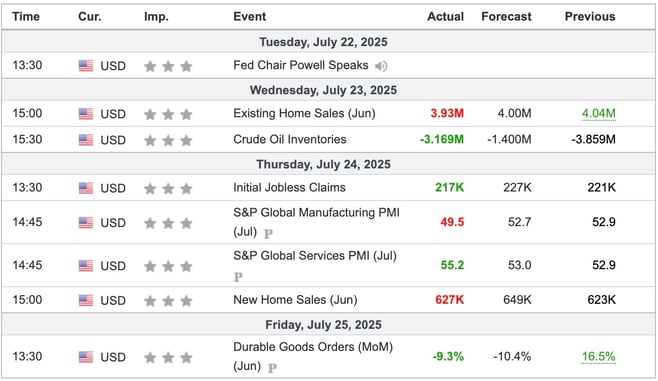
Task: Click importance stars for S&P Global Services PMI
Action: pyautogui.click(x=168, y=266)
